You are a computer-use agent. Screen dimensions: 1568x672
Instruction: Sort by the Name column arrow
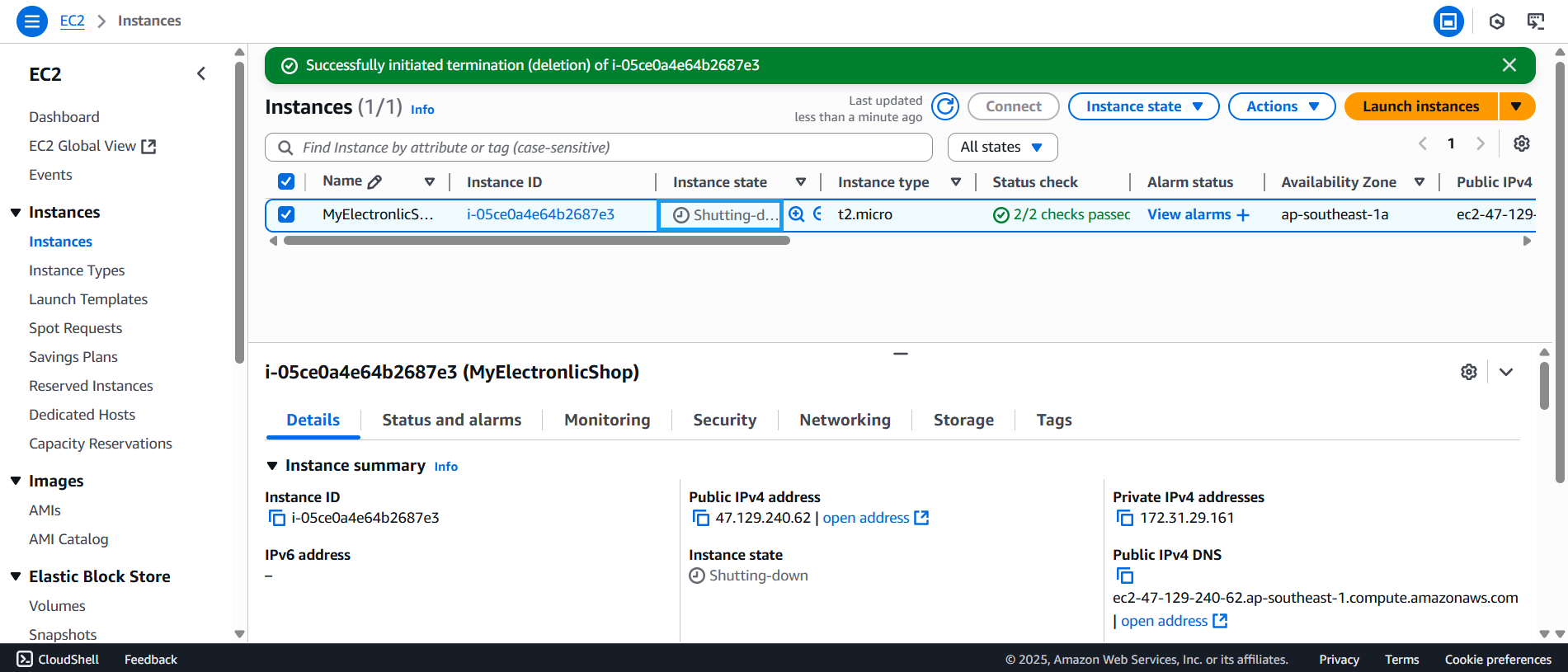(430, 182)
